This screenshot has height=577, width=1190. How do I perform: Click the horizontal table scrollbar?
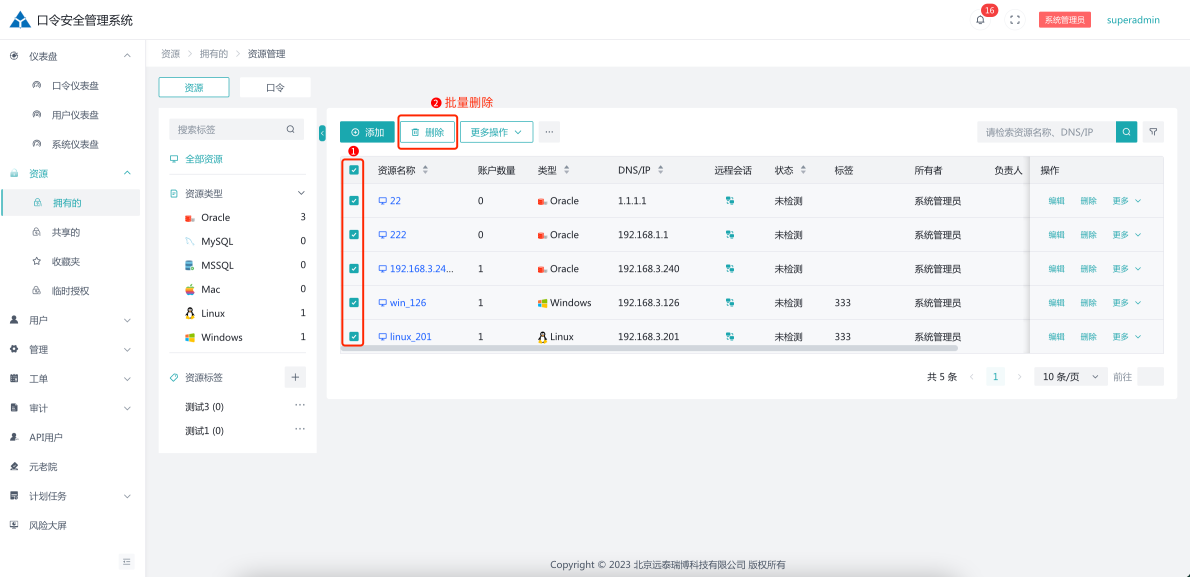pos(650,348)
